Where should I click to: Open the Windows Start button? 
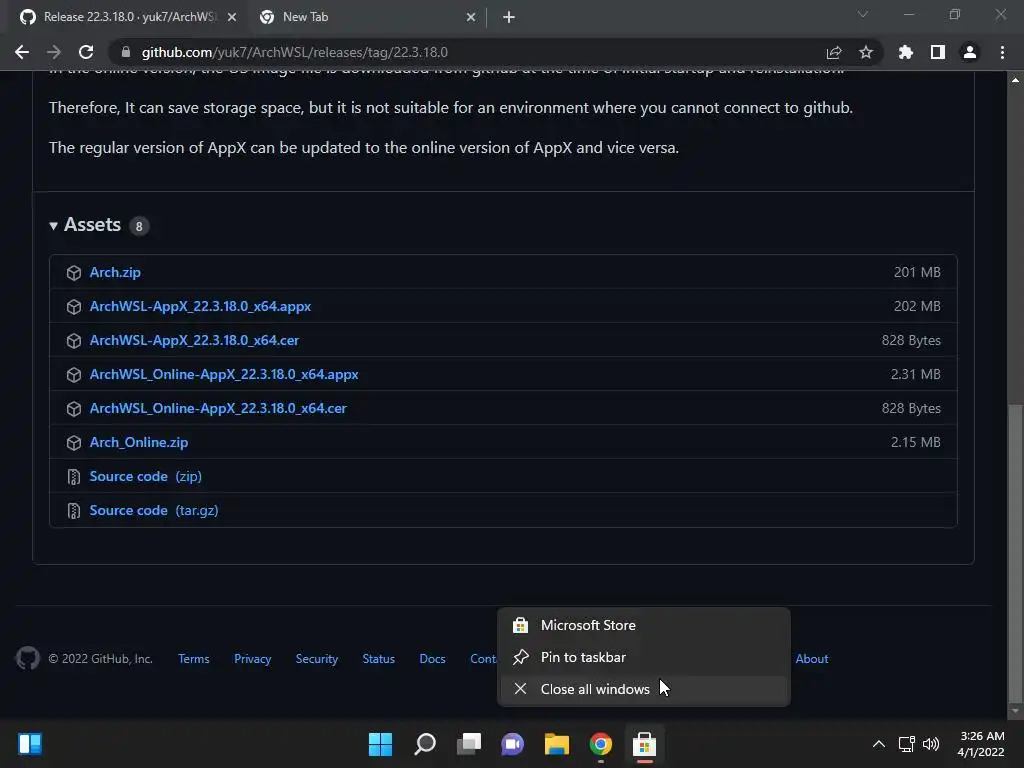coord(381,744)
